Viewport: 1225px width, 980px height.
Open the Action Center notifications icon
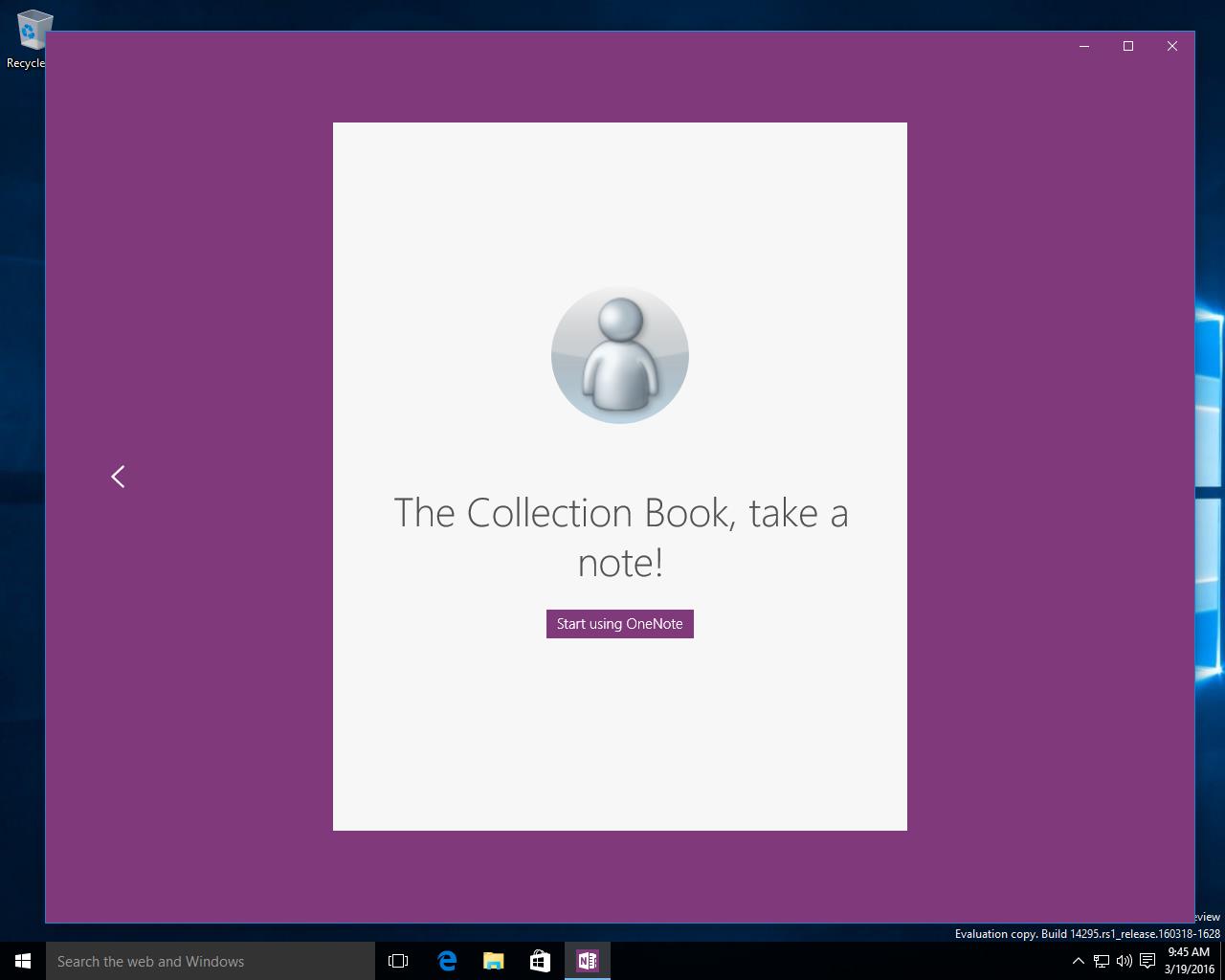(1147, 961)
